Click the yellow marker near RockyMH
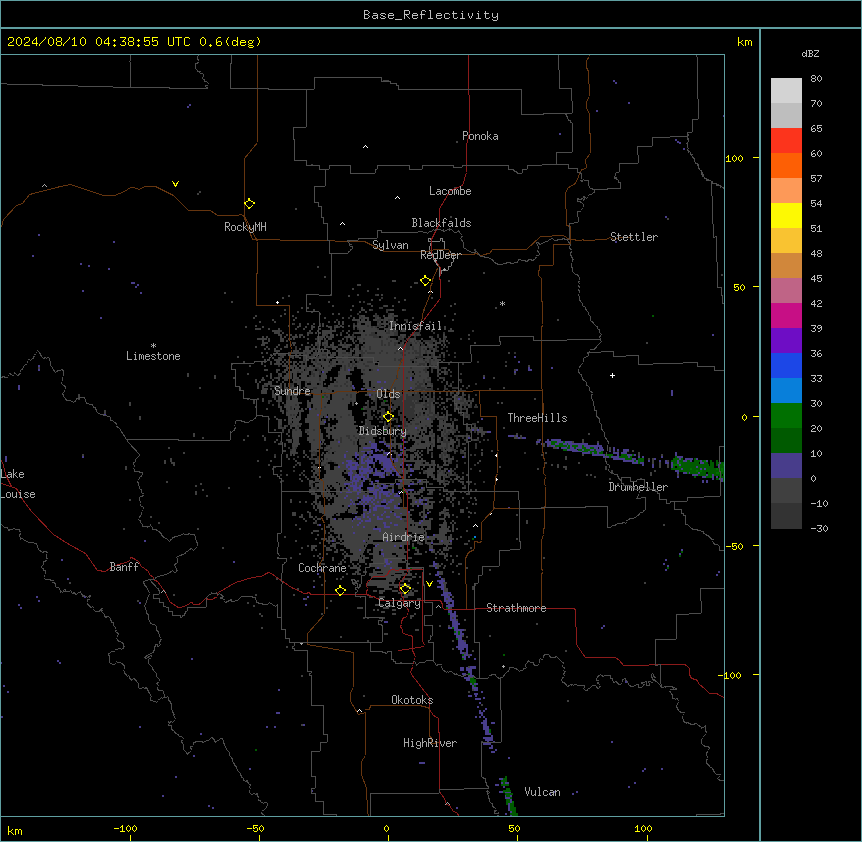The width and height of the screenshot is (862, 842). click(249, 203)
